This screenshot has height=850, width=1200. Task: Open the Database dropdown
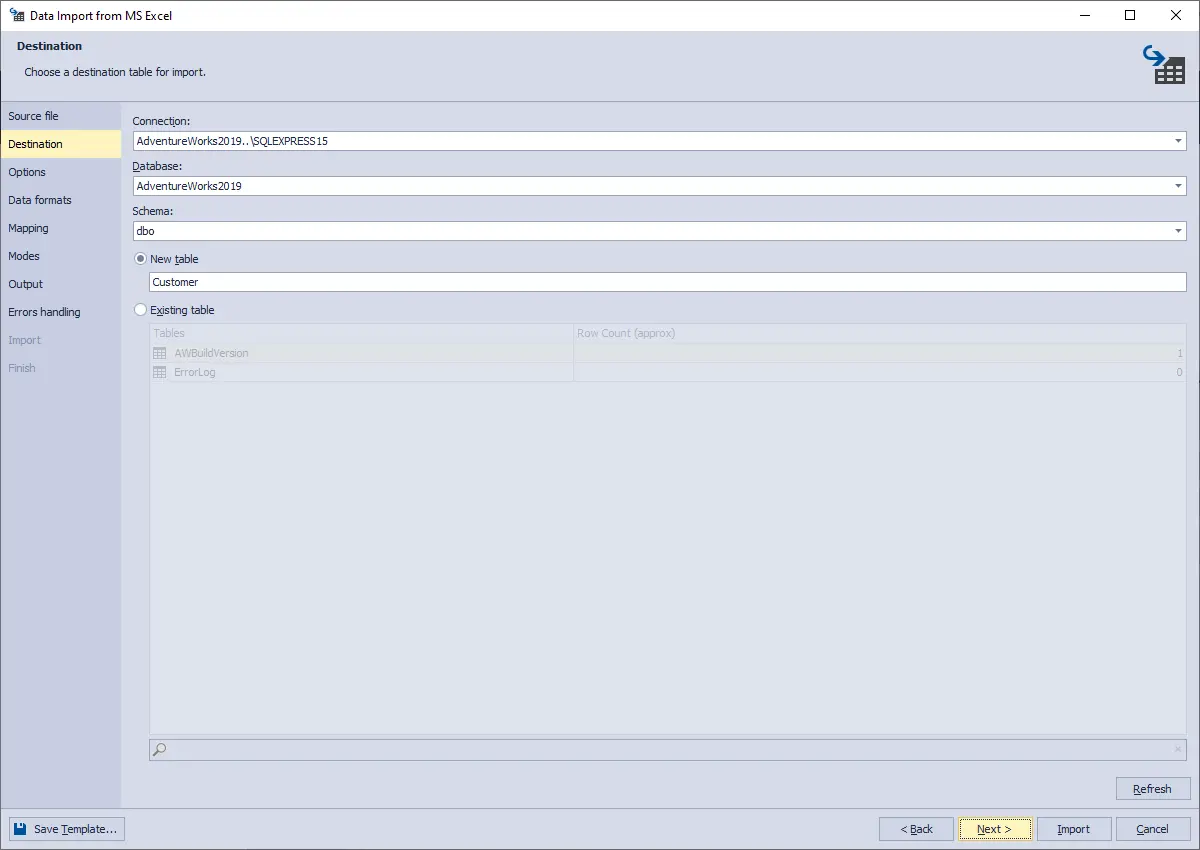[x=1176, y=186]
